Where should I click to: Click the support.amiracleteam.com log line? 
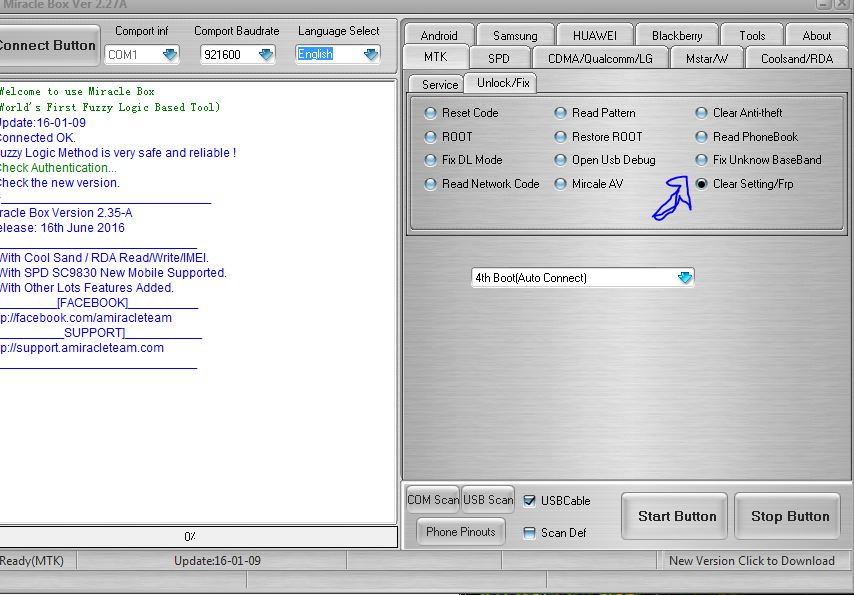[x=82, y=348]
